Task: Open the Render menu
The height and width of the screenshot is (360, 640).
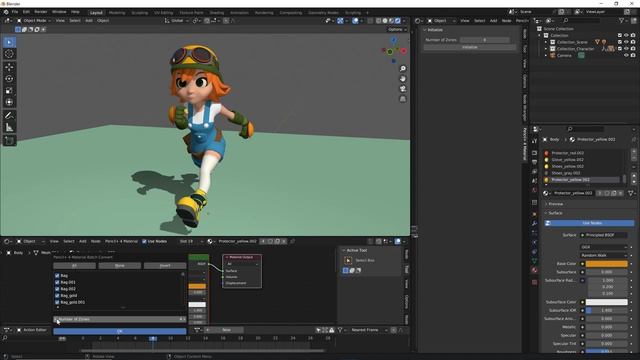Action: tap(40, 12)
